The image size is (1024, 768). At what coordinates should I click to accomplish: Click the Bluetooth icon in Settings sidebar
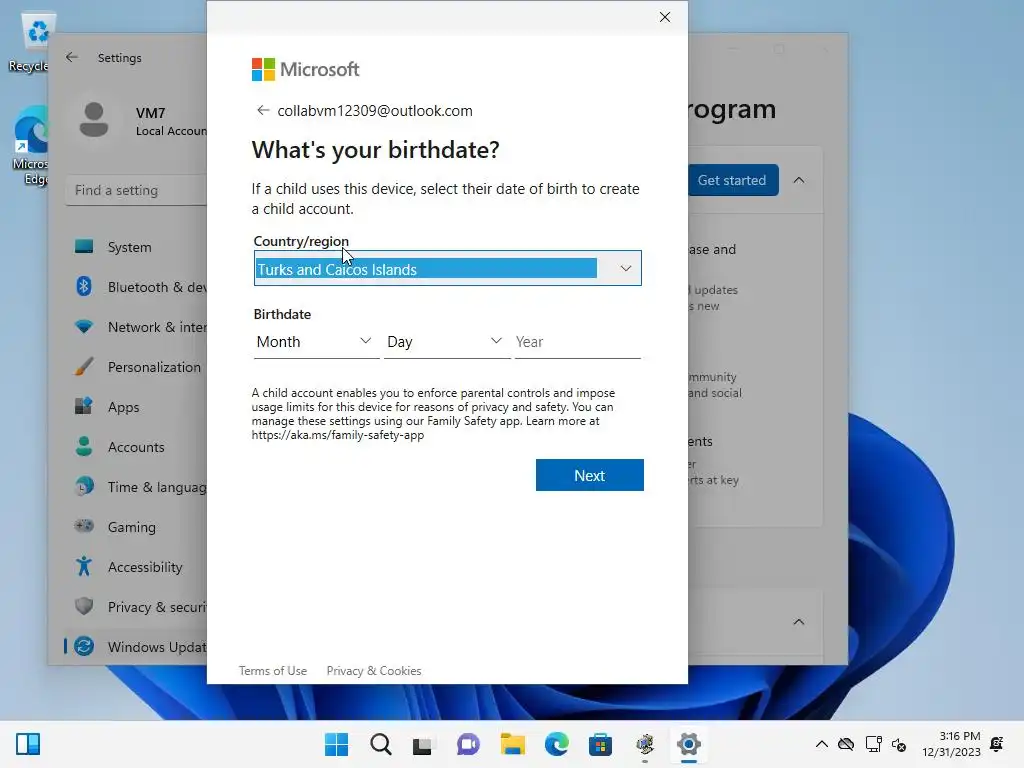[84, 286]
